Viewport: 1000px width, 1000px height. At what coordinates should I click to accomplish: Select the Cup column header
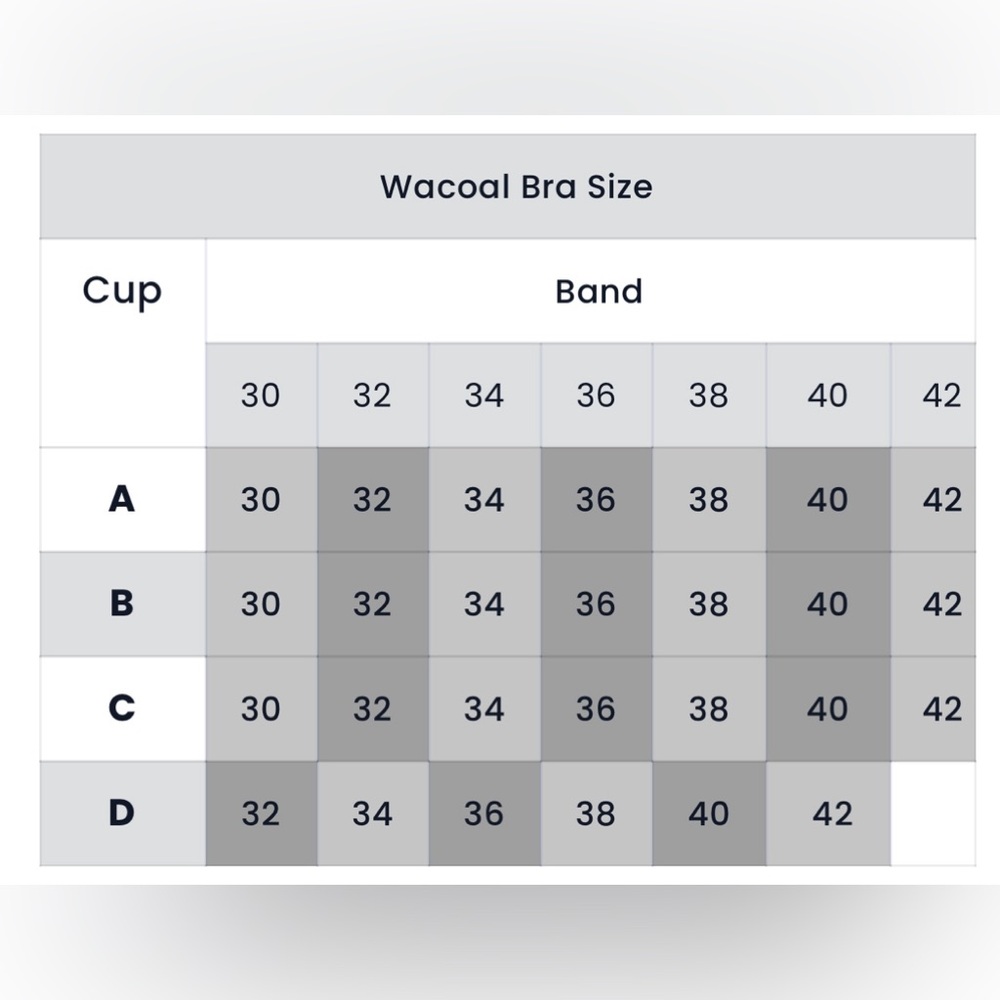tap(122, 343)
